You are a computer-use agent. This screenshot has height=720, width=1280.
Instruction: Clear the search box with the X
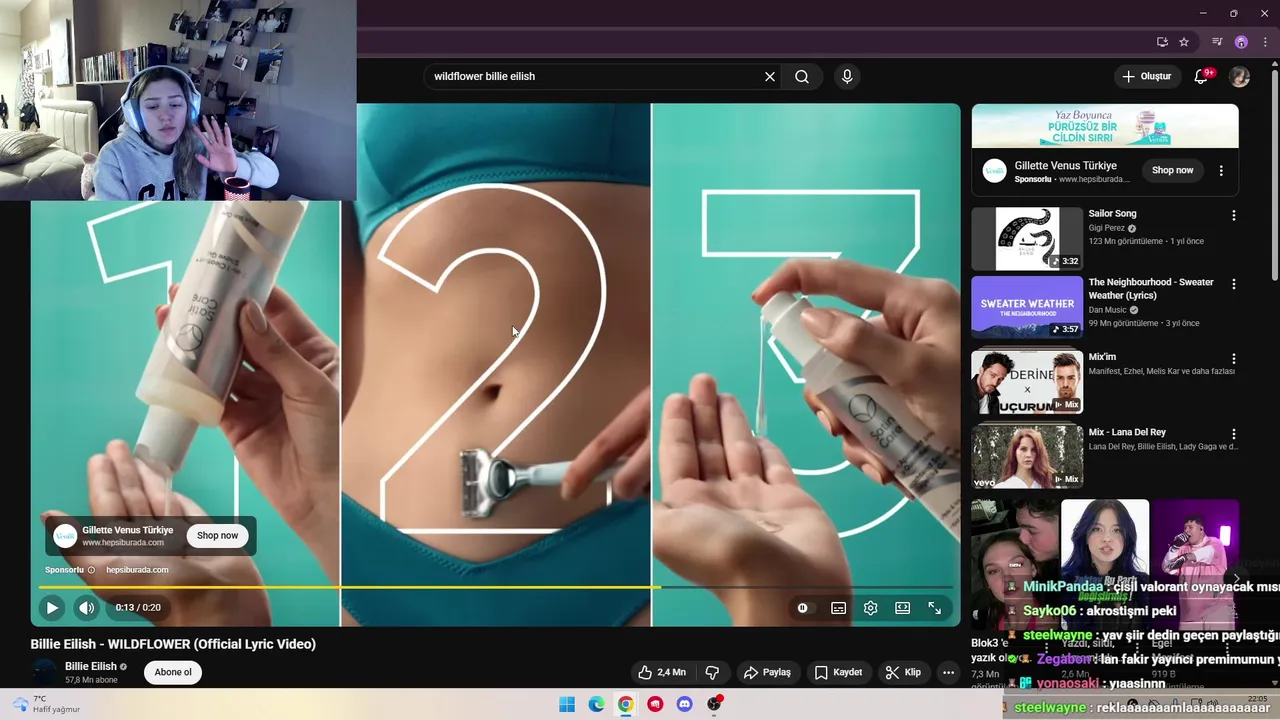(770, 76)
